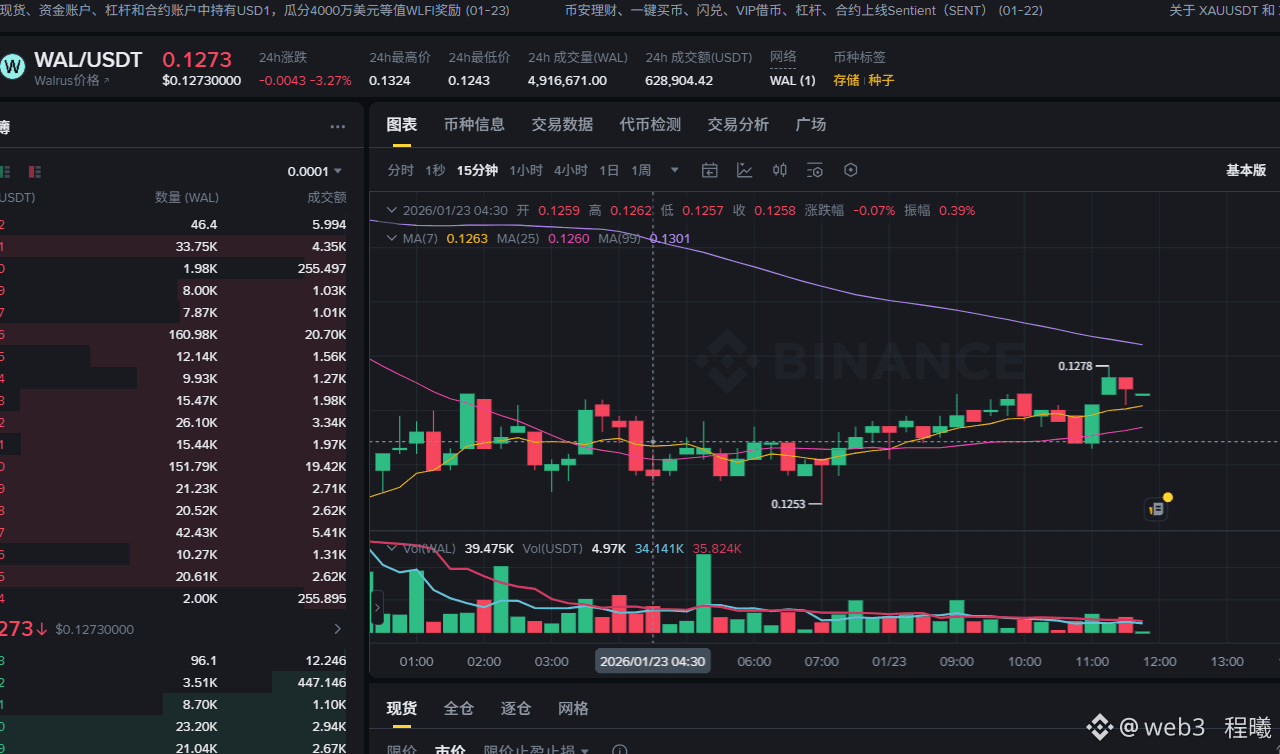
Task: Select buy order with amount 23.20K
Action: tap(174, 726)
